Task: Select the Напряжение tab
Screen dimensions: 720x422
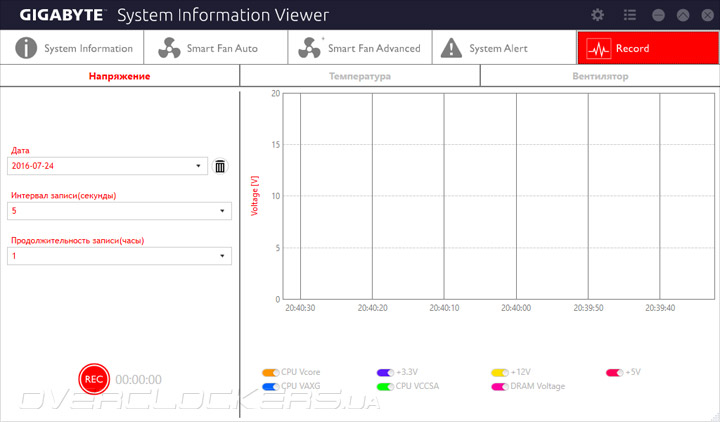Action: pos(119,76)
